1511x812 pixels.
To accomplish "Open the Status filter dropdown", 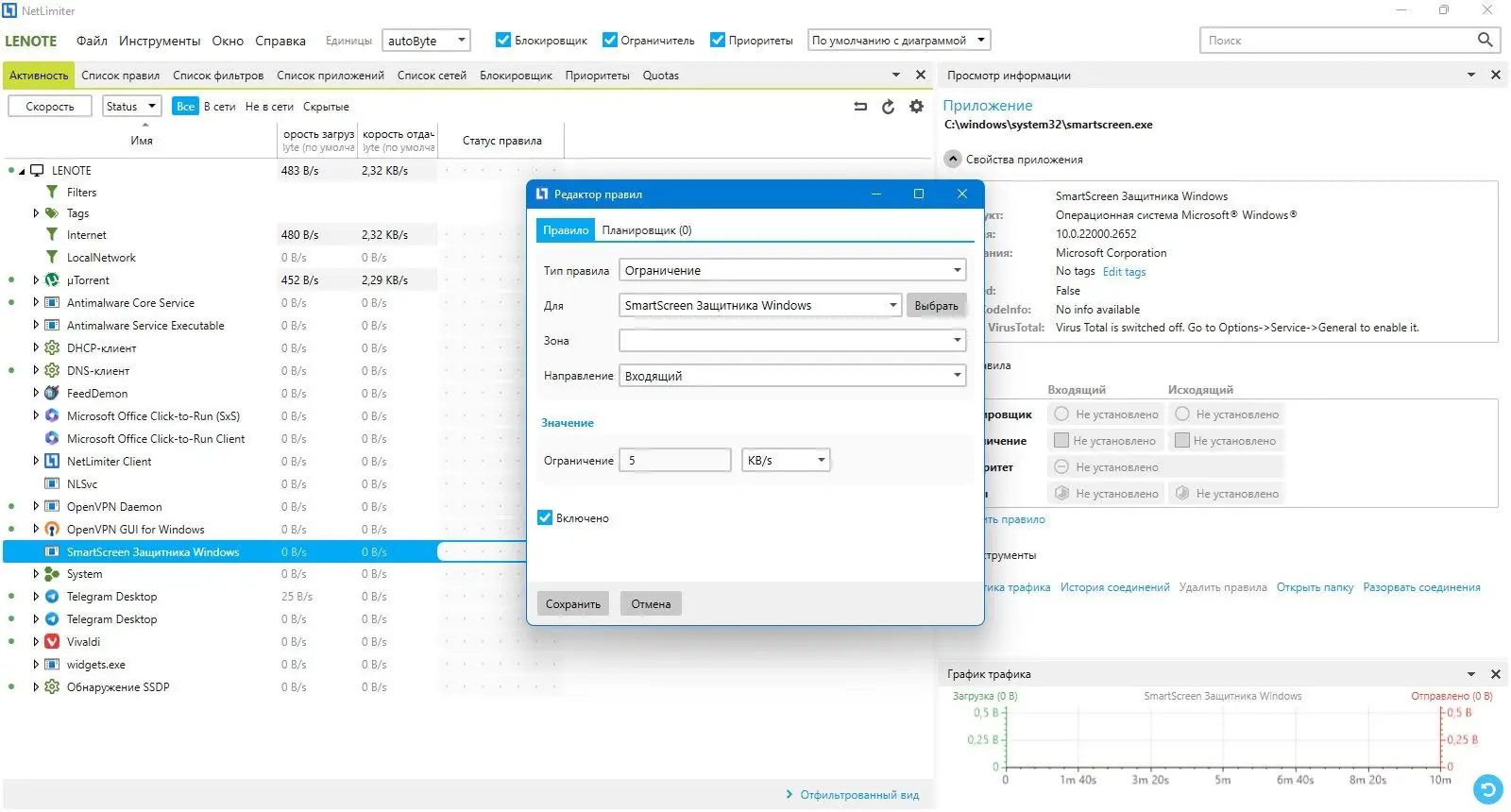I will coord(131,106).
